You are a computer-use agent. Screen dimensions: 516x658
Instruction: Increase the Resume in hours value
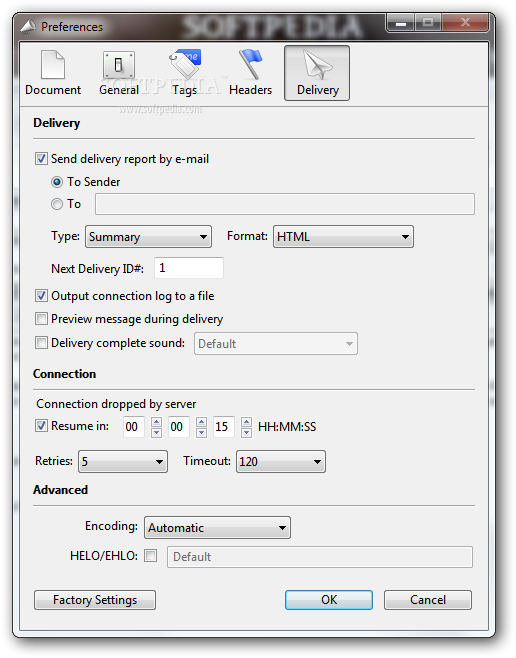point(156,422)
